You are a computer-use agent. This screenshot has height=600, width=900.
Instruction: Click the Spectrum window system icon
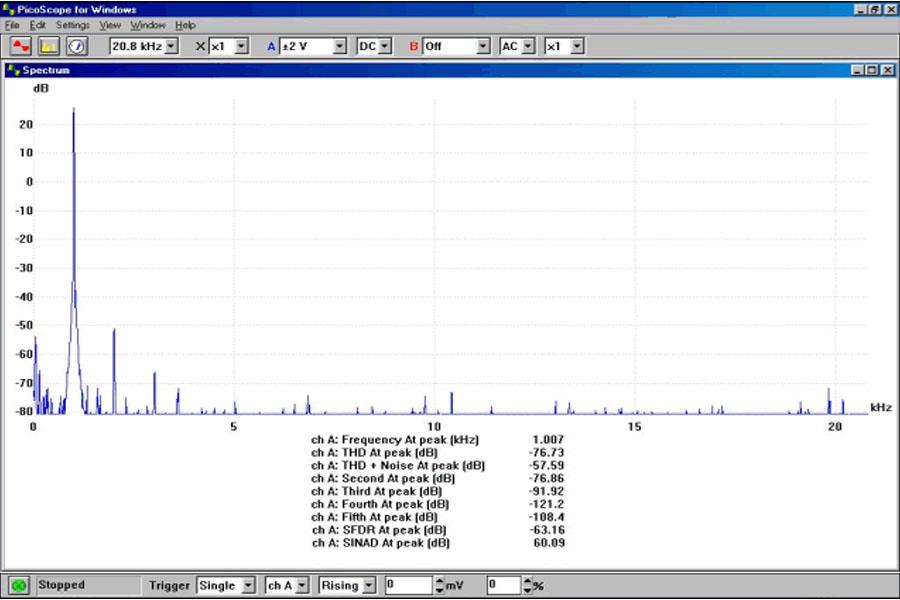click(x=12, y=71)
